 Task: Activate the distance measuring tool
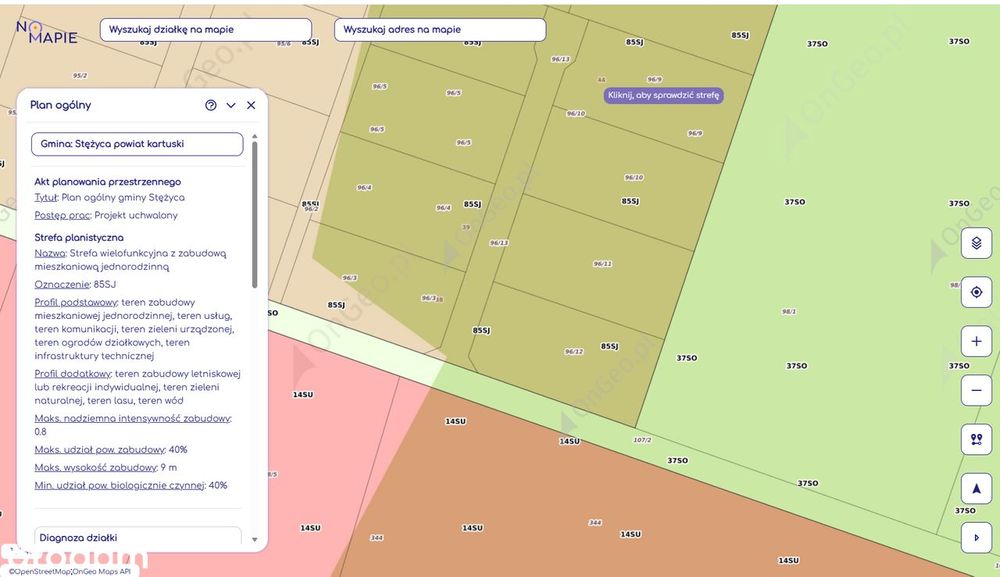click(x=976, y=439)
